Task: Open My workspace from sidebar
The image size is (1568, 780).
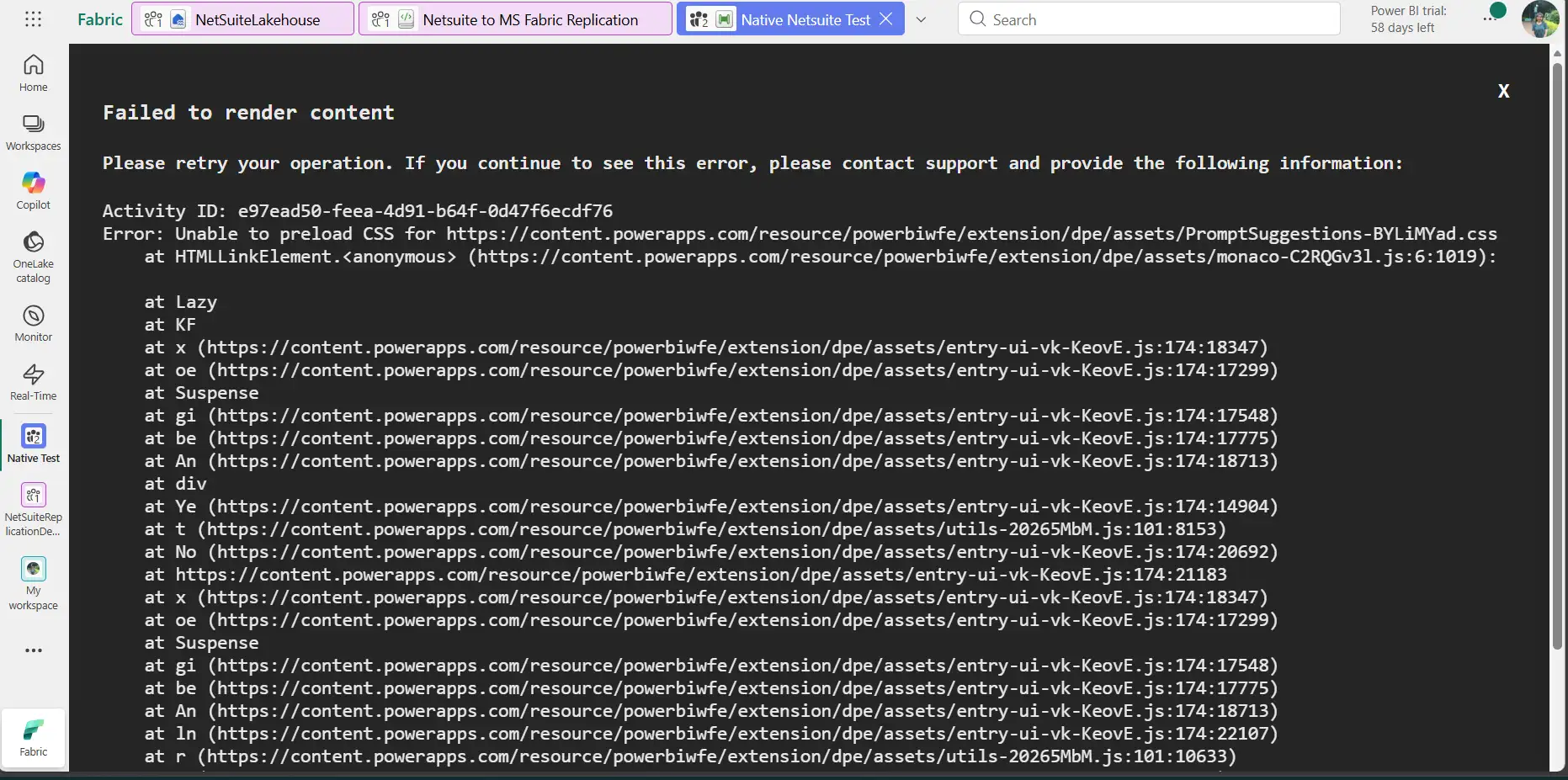Action: pyautogui.click(x=34, y=583)
